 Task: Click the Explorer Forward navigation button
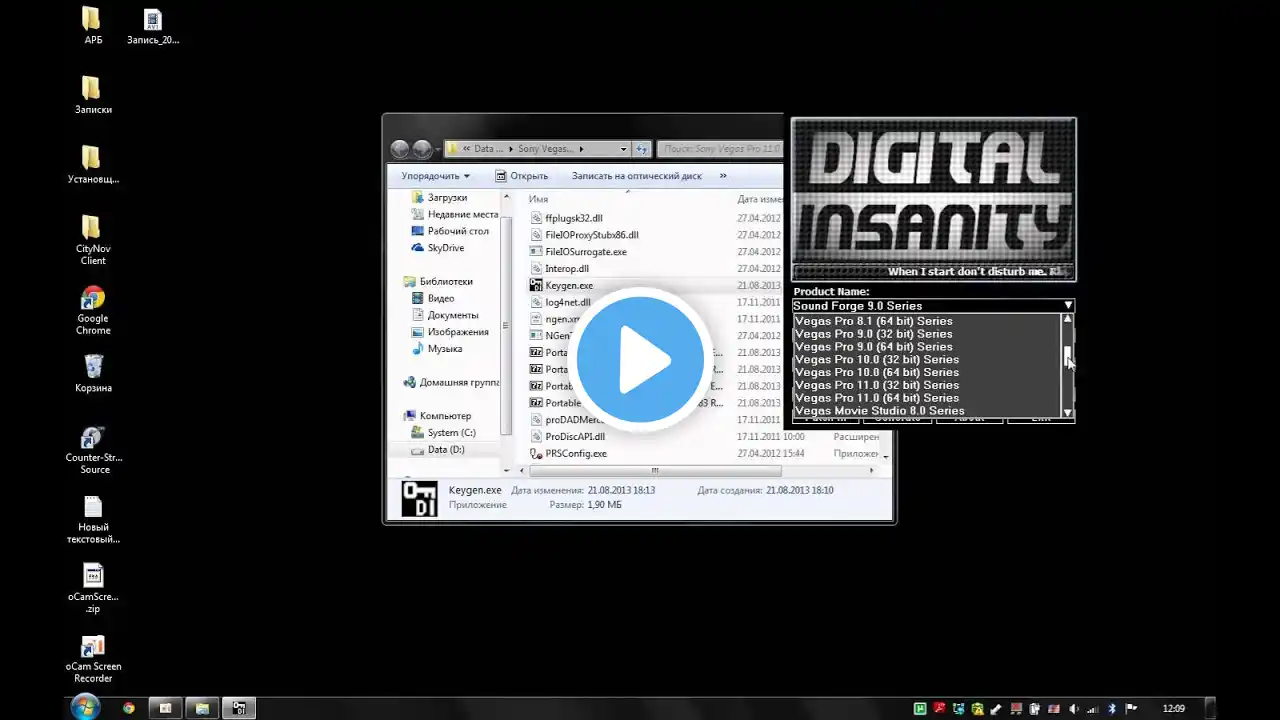[x=422, y=149]
